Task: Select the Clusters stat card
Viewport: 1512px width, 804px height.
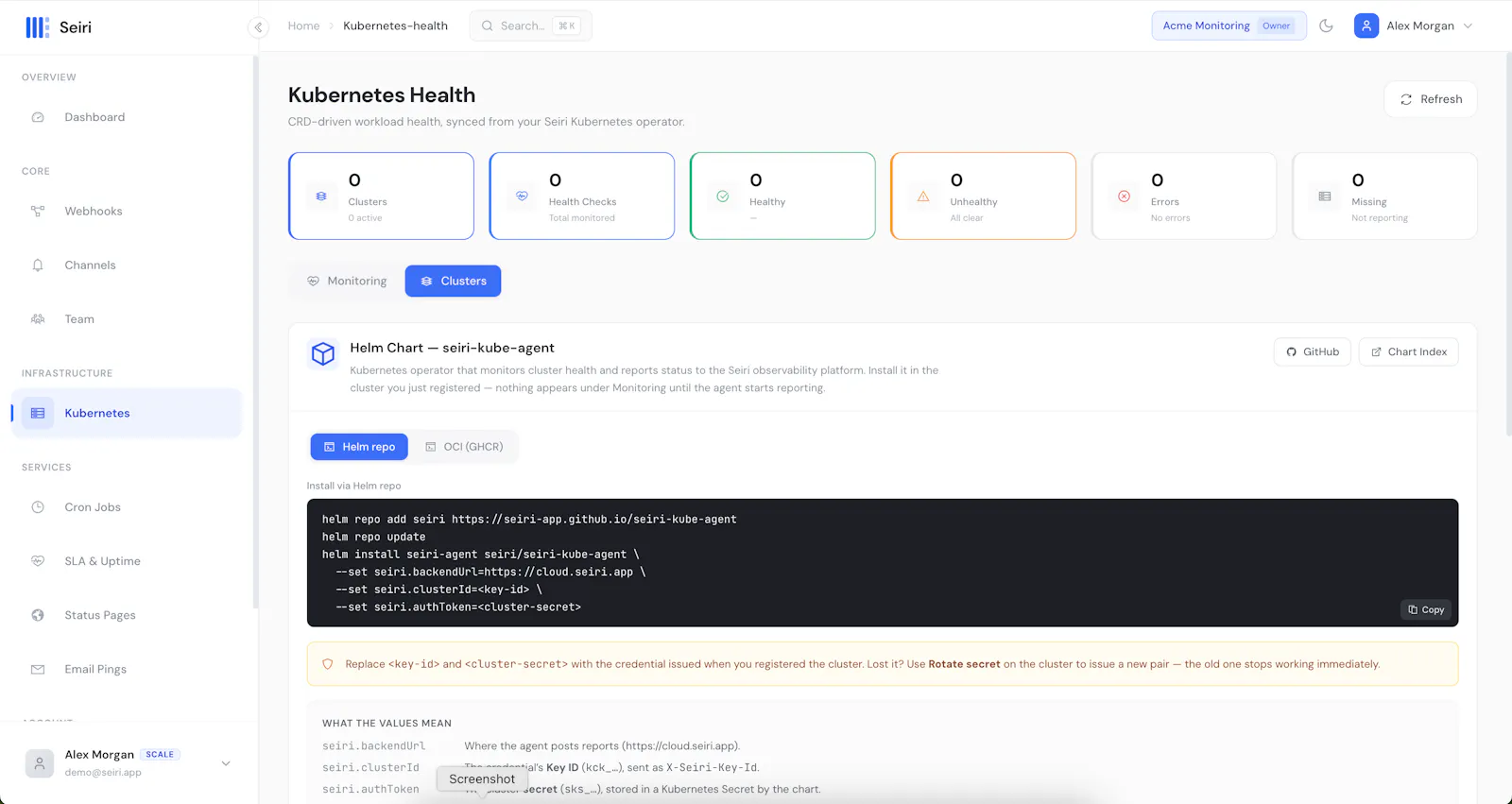Action: pyautogui.click(x=381, y=196)
